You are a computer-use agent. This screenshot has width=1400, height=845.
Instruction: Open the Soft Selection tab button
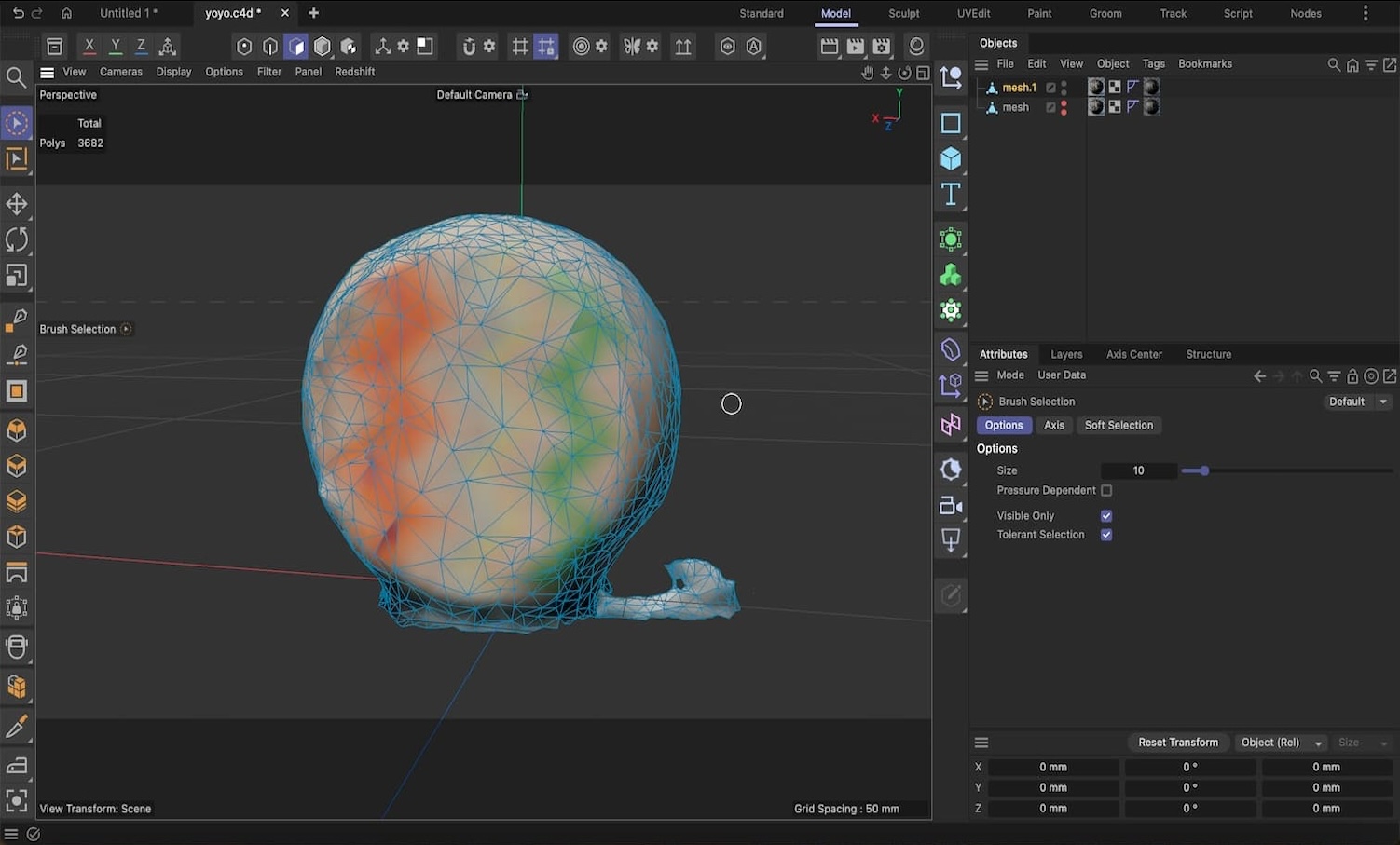point(1118,425)
